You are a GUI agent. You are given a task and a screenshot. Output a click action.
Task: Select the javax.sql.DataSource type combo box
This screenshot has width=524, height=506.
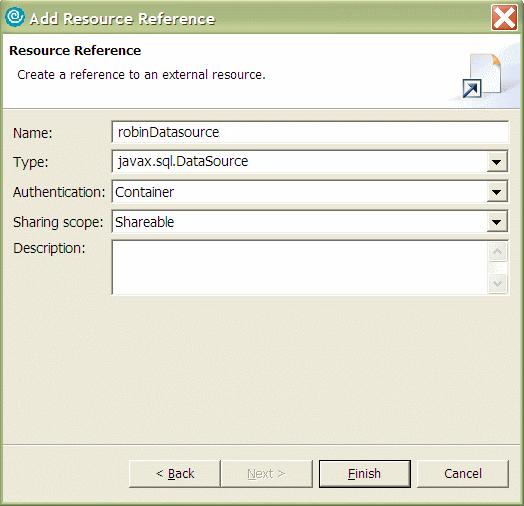coord(310,162)
